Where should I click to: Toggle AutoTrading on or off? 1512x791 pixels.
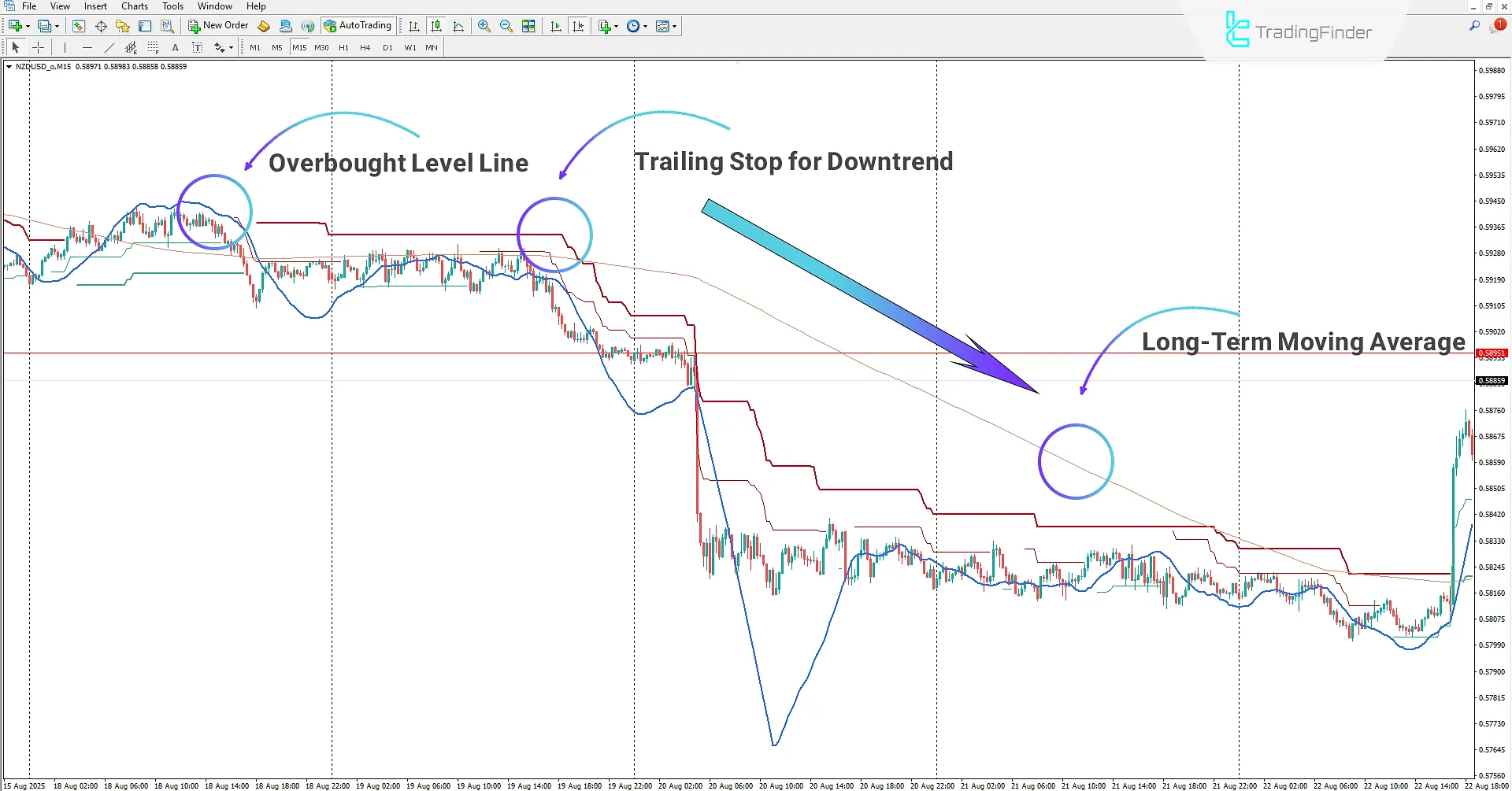coord(358,24)
